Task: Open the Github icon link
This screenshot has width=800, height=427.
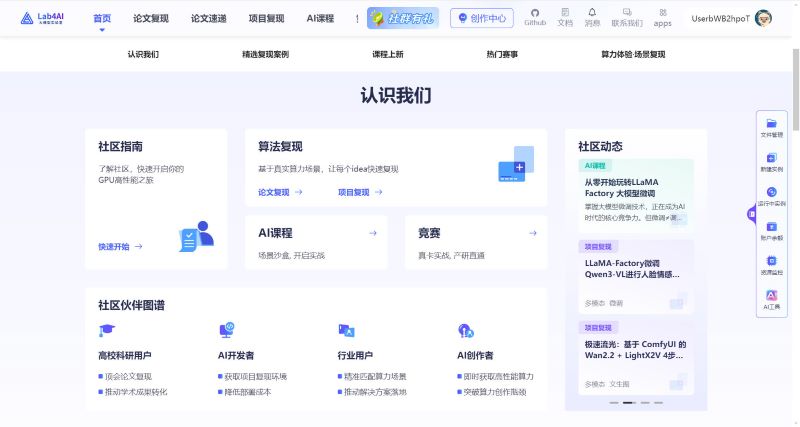Action: [535, 13]
